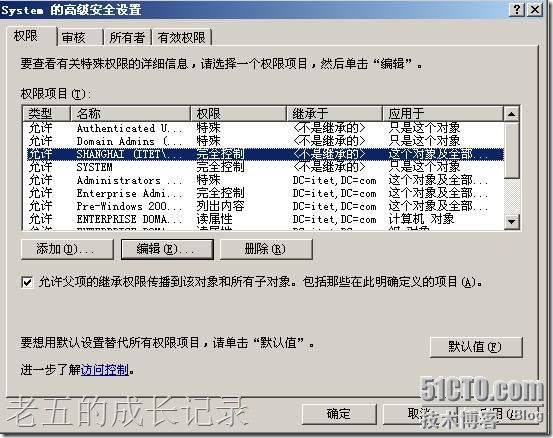553x438 pixels.
Task: Click the 删除(R) button
Action: pos(266,249)
